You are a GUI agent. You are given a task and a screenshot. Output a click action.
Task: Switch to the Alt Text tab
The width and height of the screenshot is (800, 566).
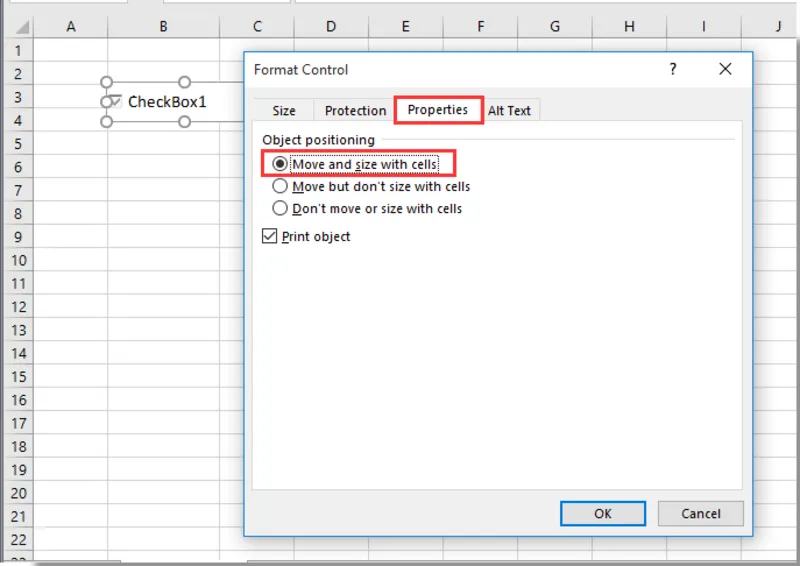coord(509,111)
